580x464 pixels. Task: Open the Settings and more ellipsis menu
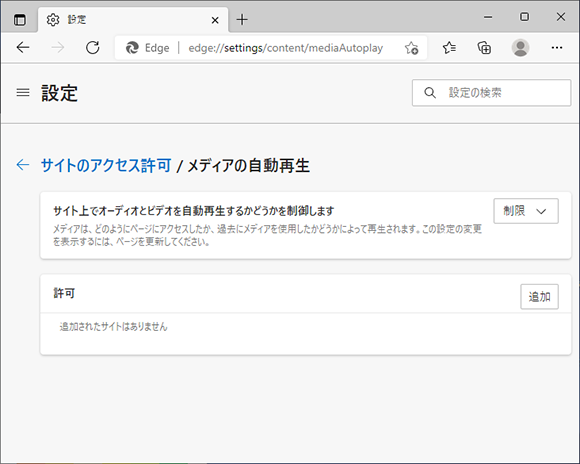(557, 47)
